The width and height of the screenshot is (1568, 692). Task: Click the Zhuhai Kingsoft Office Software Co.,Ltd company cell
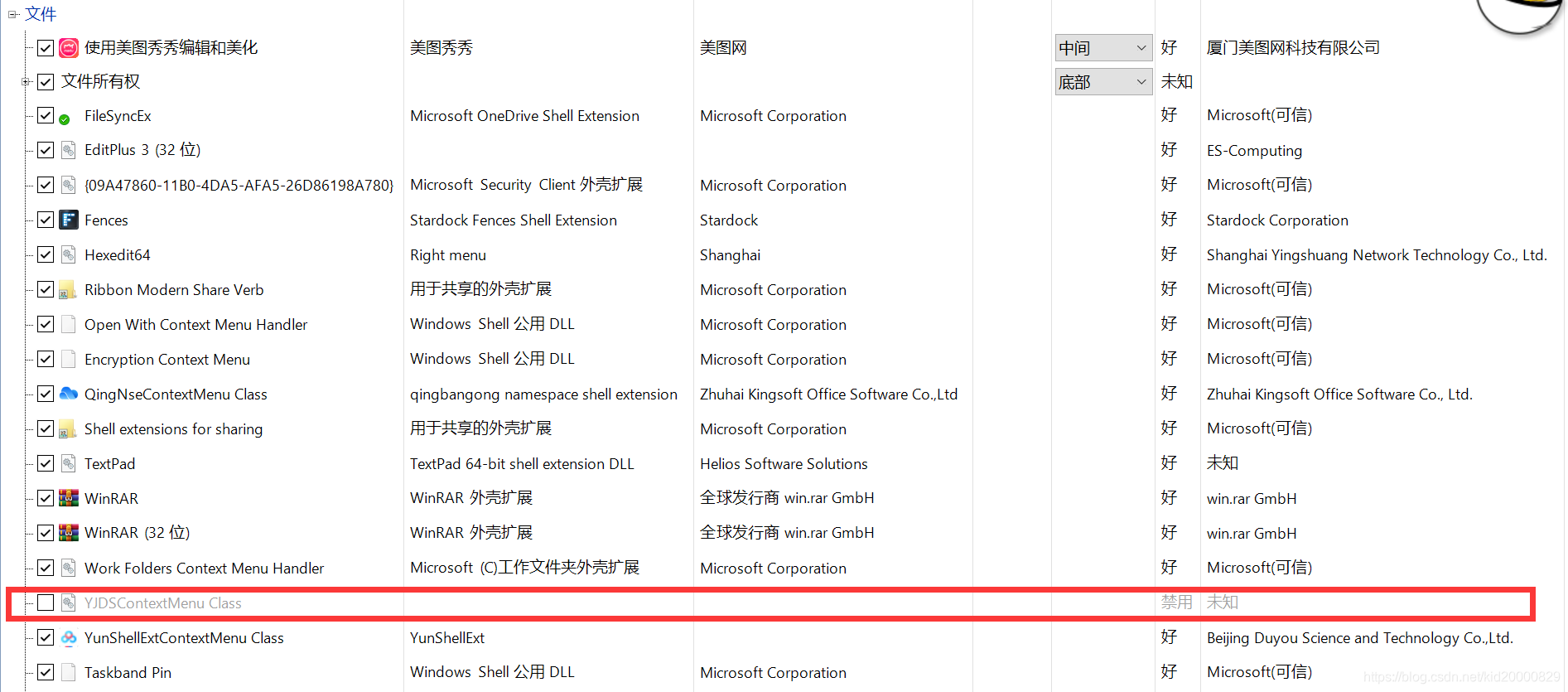pyautogui.click(x=828, y=394)
